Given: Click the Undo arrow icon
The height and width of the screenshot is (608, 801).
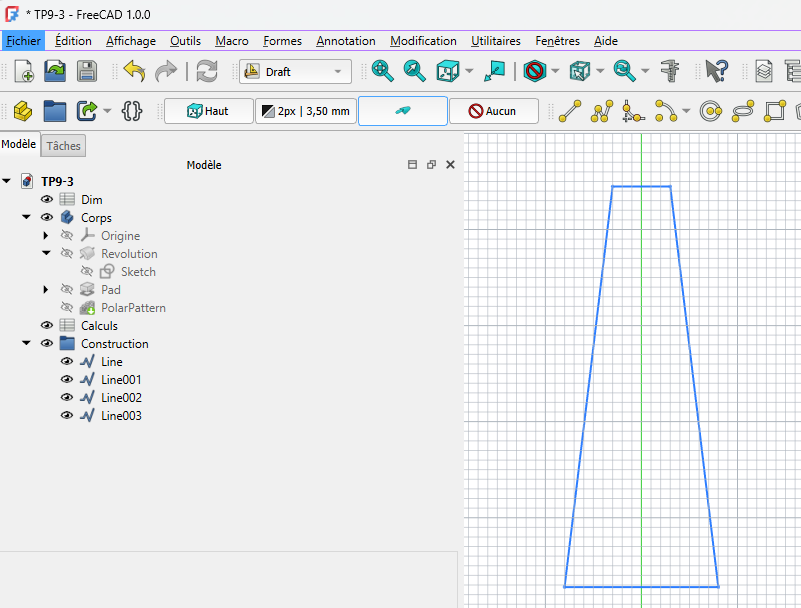Looking at the screenshot, I should 134,71.
